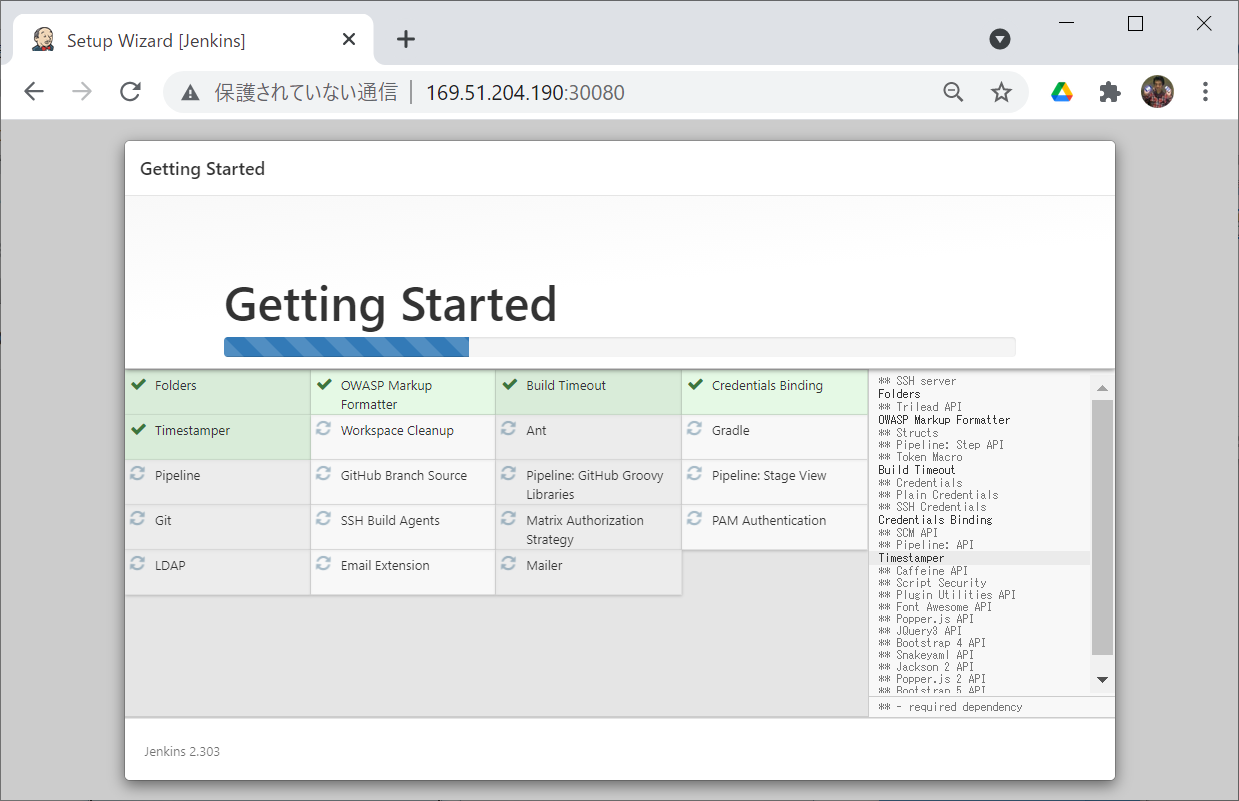Click the refresh icon beside LDAP
Viewport: 1239px width, 801px height.
click(137, 564)
